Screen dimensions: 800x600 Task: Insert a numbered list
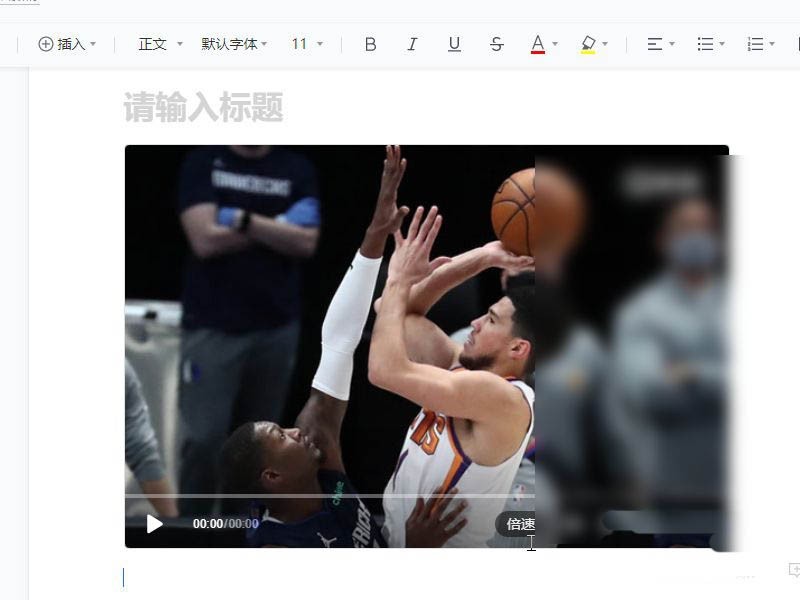coord(755,44)
